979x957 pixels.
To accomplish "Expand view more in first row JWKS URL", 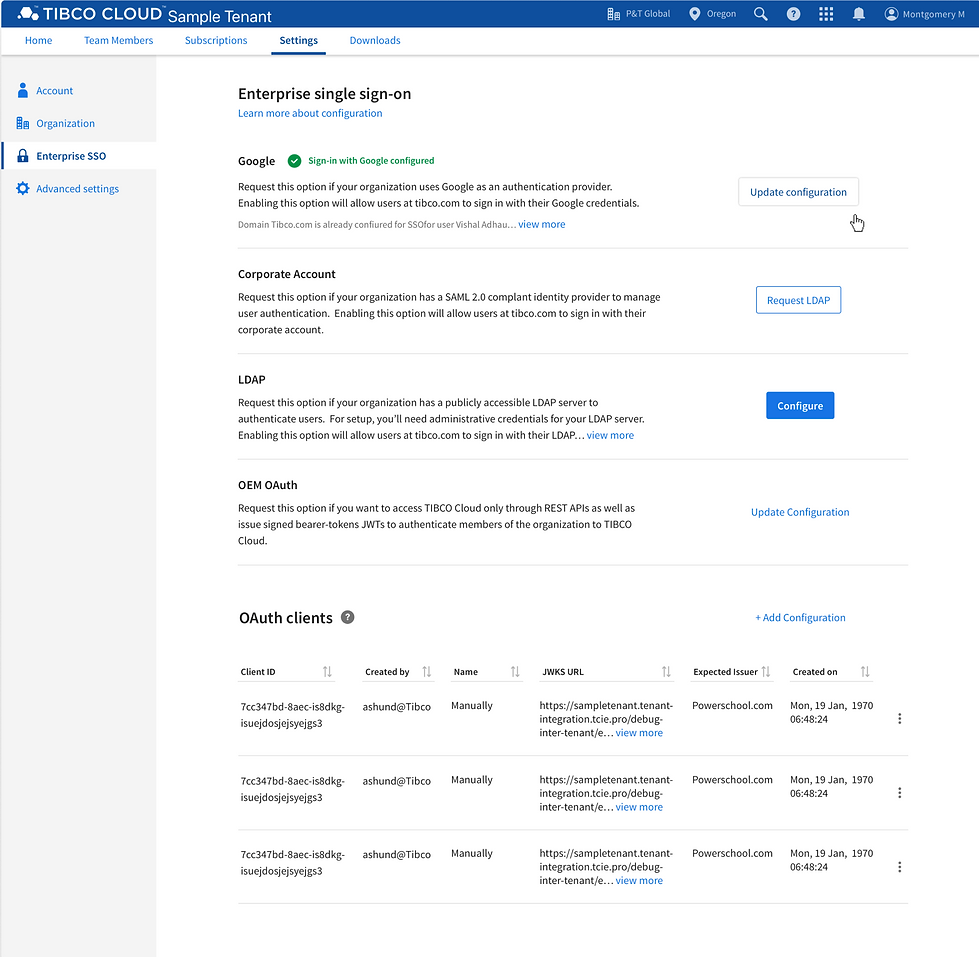I will (639, 733).
